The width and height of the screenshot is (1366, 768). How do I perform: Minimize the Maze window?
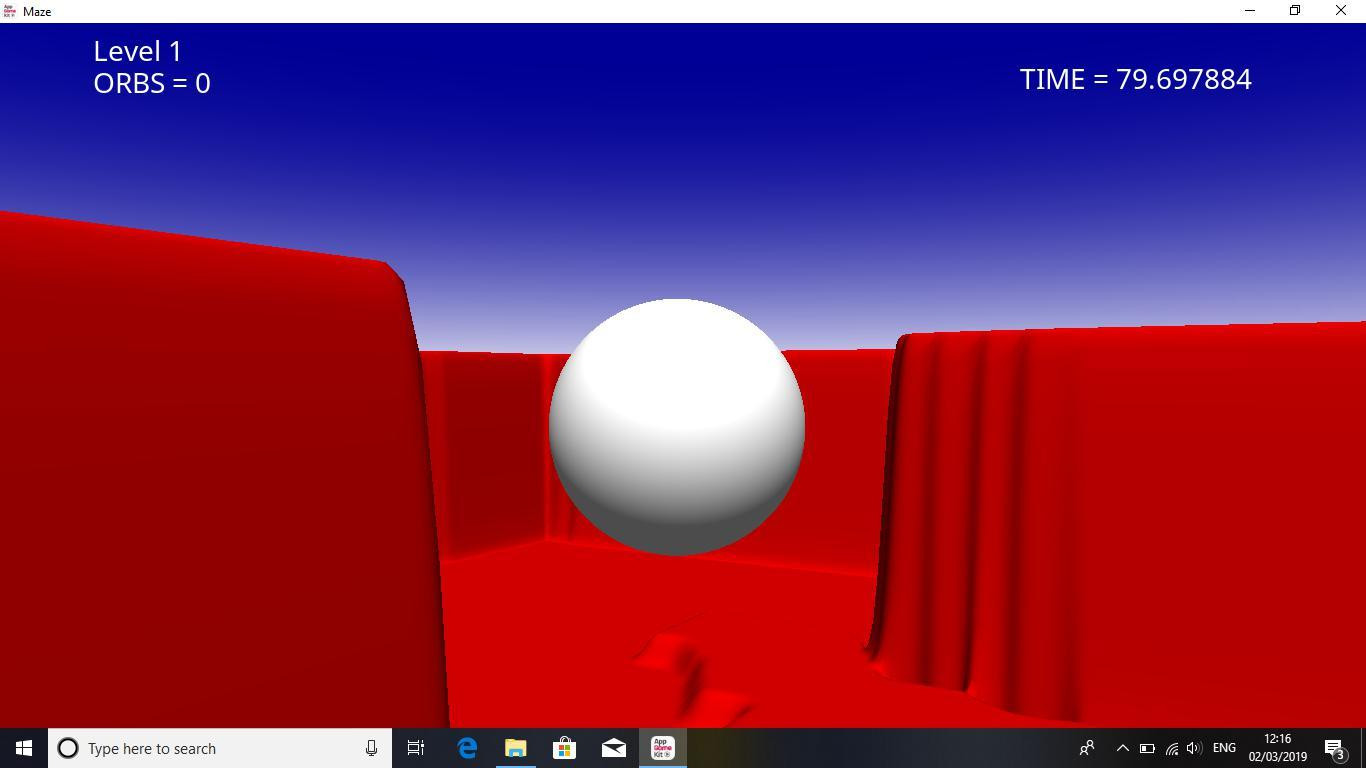pos(1249,11)
